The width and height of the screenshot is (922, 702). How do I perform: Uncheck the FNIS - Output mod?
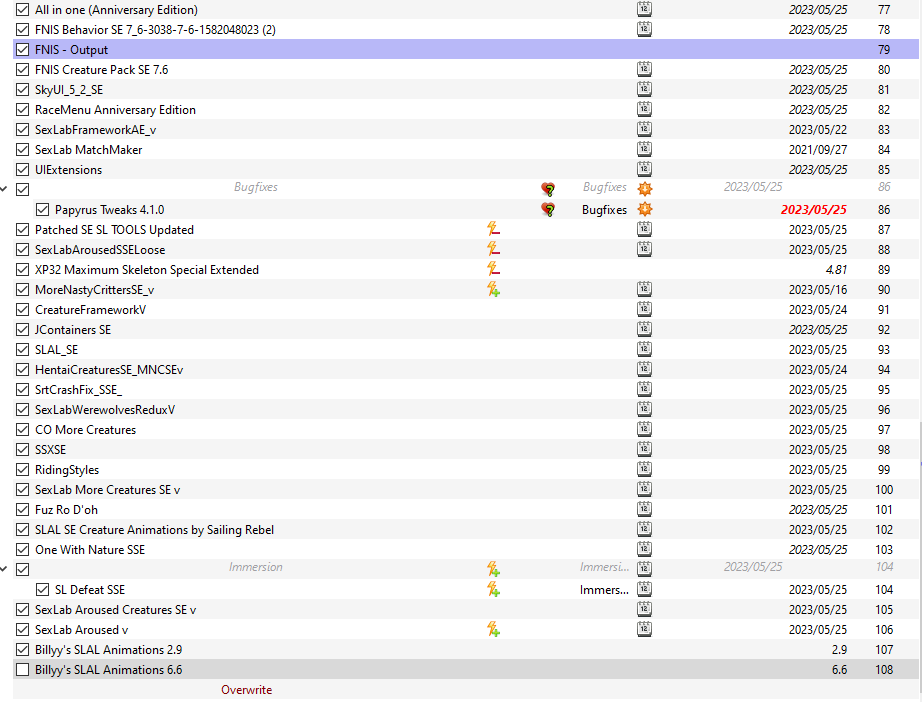pos(22,49)
